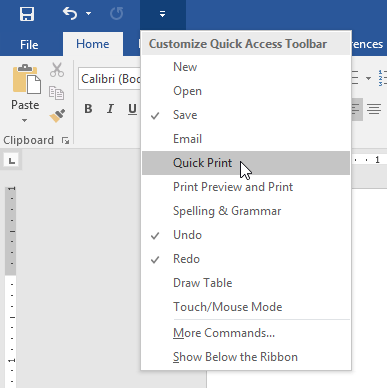The image size is (387, 388).
Task: Open the File tab
Action: click(29, 44)
